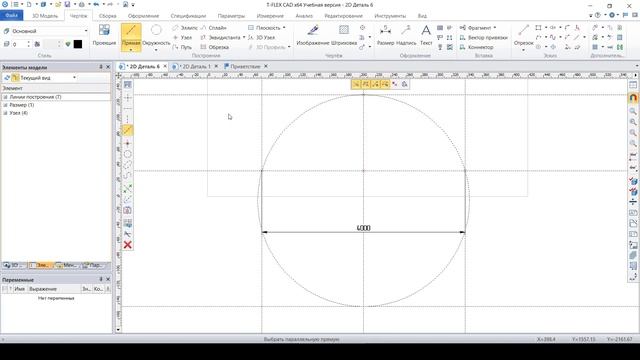Viewport: 640px width, 360px height.
Task: Click the 4000 dimension value in the drawing
Action: point(363,228)
